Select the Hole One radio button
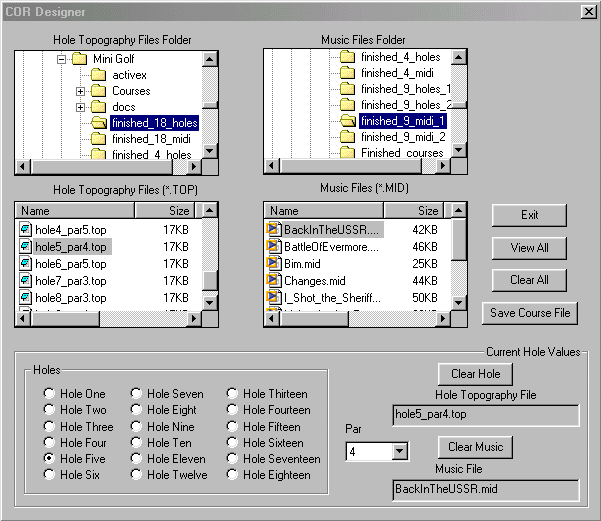This screenshot has height=521, width=601. pyautogui.click(x=49, y=394)
